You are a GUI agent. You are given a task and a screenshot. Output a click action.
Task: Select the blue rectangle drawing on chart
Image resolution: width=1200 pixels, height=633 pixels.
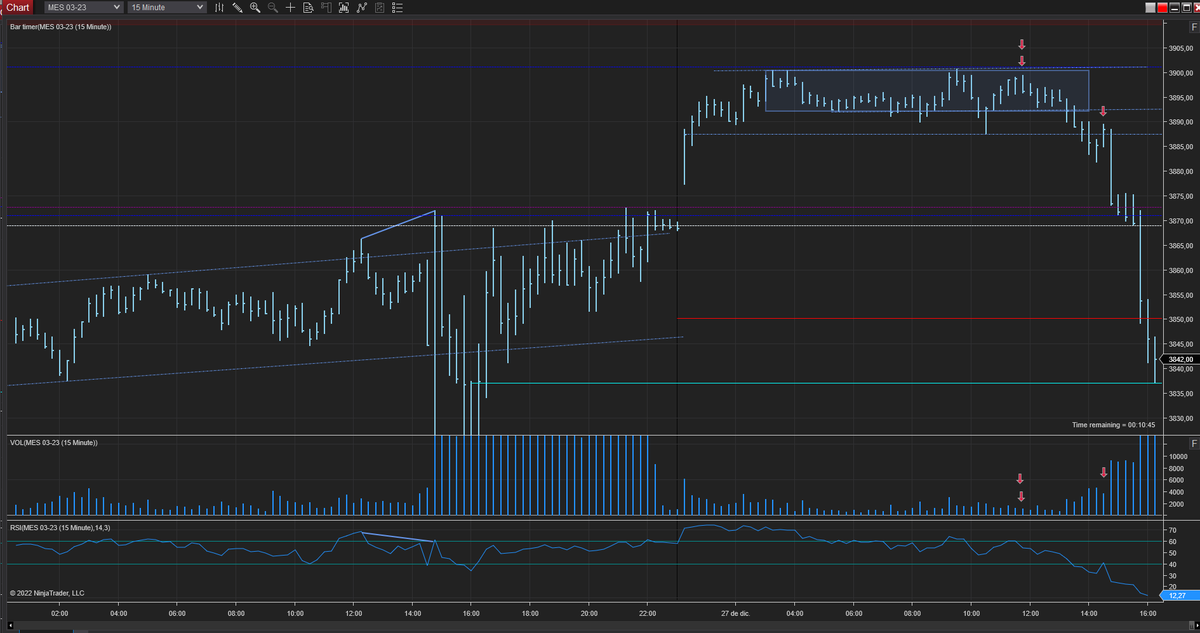coord(927,90)
